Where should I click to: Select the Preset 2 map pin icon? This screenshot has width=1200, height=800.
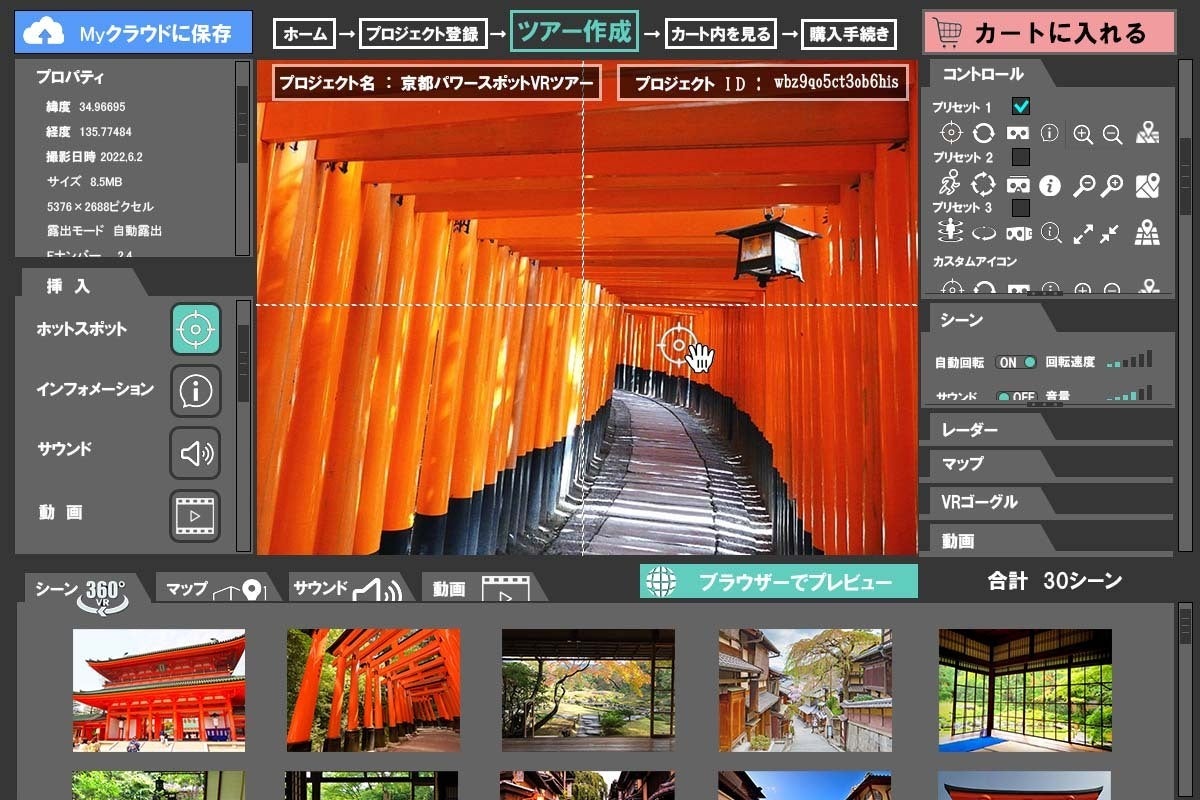1147,184
